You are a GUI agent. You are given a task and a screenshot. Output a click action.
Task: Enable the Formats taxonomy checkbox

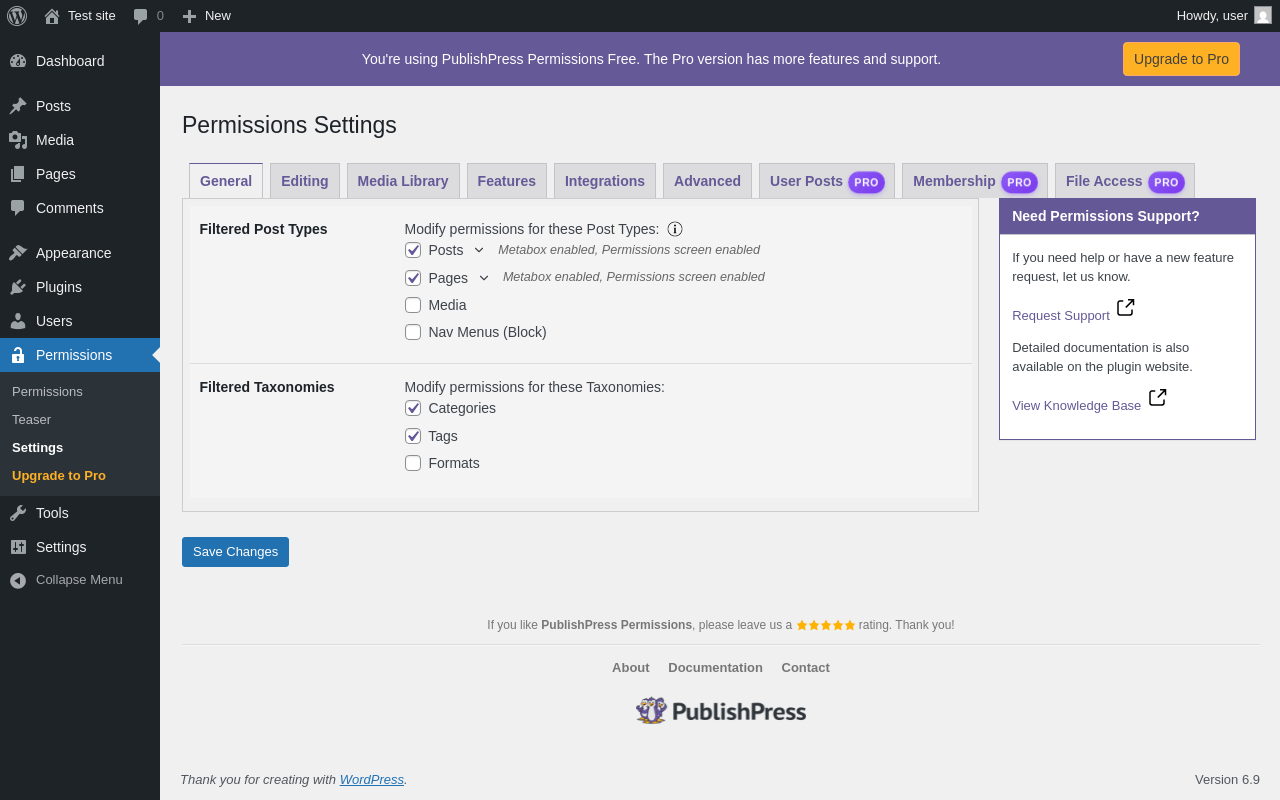pos(413,463)
